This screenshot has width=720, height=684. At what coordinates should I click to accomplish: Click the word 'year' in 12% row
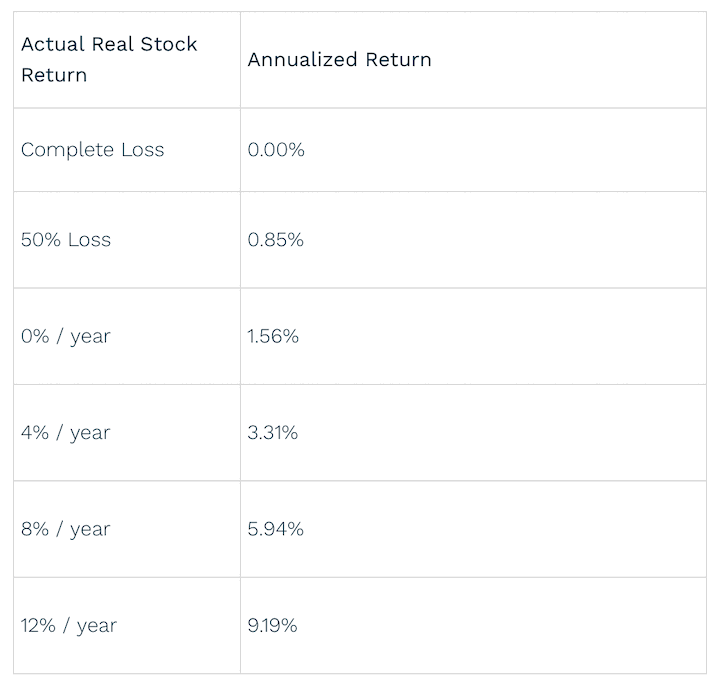coord(97,627)
